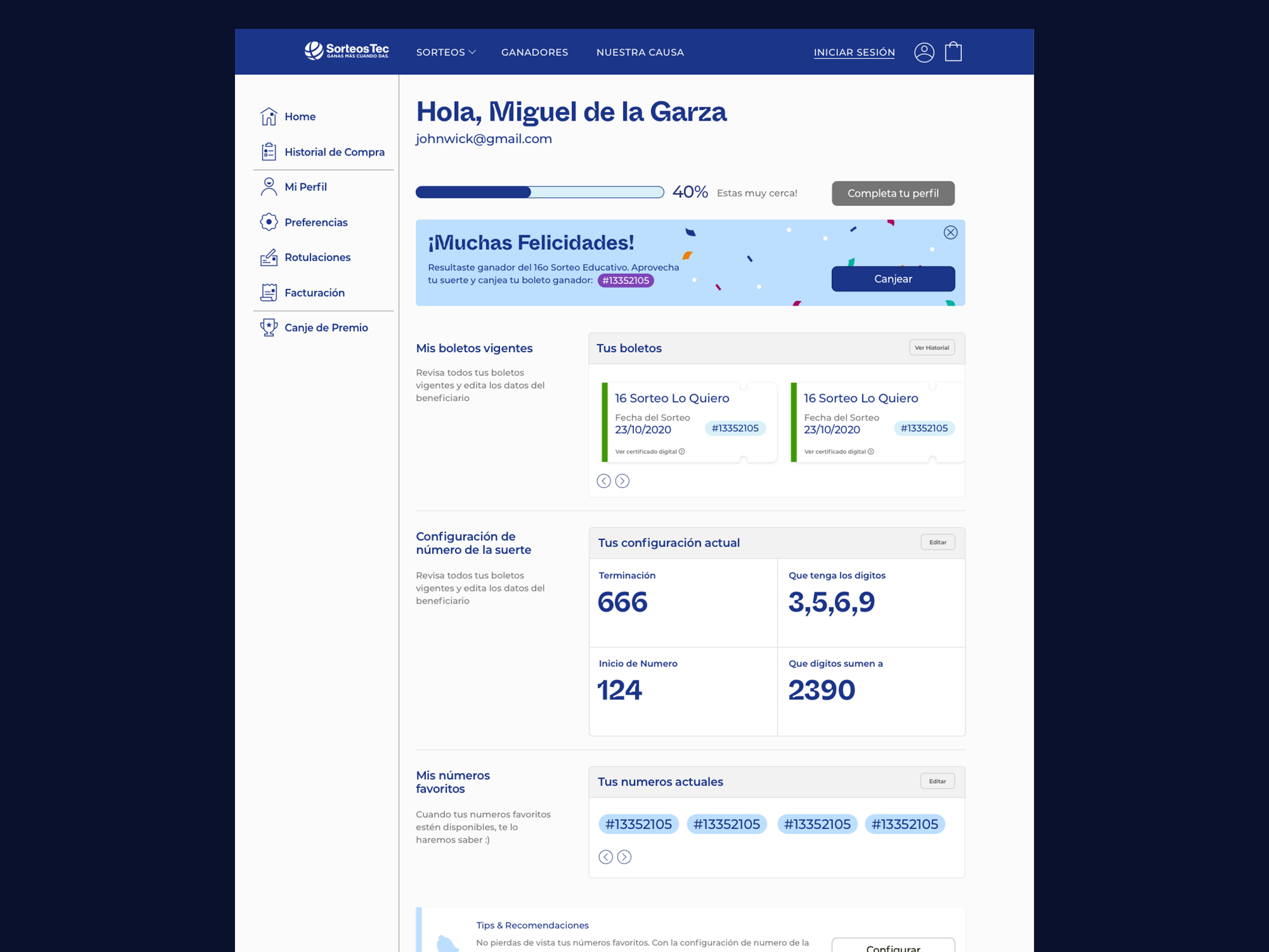Open Historial de Compra clipboard icon

[268, 151]
